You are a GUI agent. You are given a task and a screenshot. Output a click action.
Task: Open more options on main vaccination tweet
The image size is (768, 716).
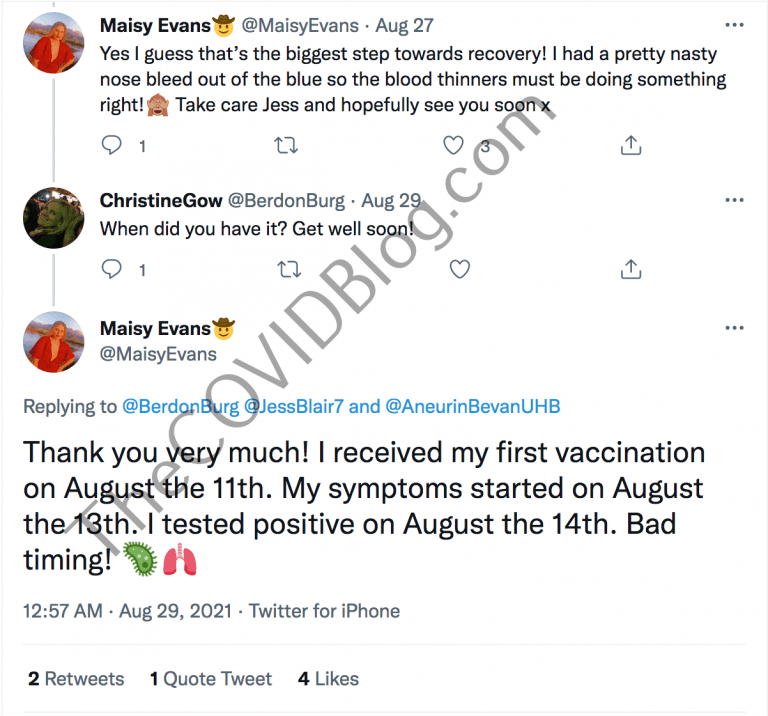pos(734,328)
